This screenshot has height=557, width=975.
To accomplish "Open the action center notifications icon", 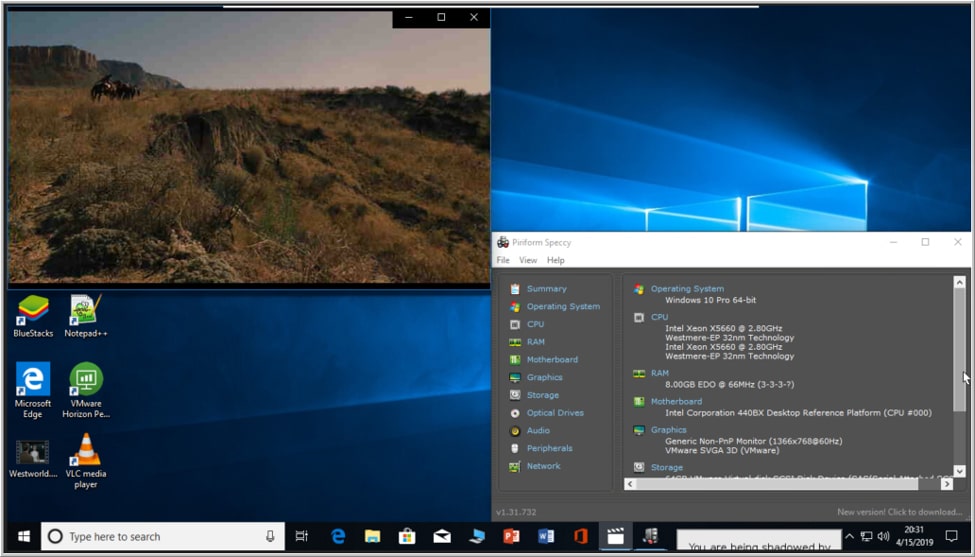I will [951, 536].
